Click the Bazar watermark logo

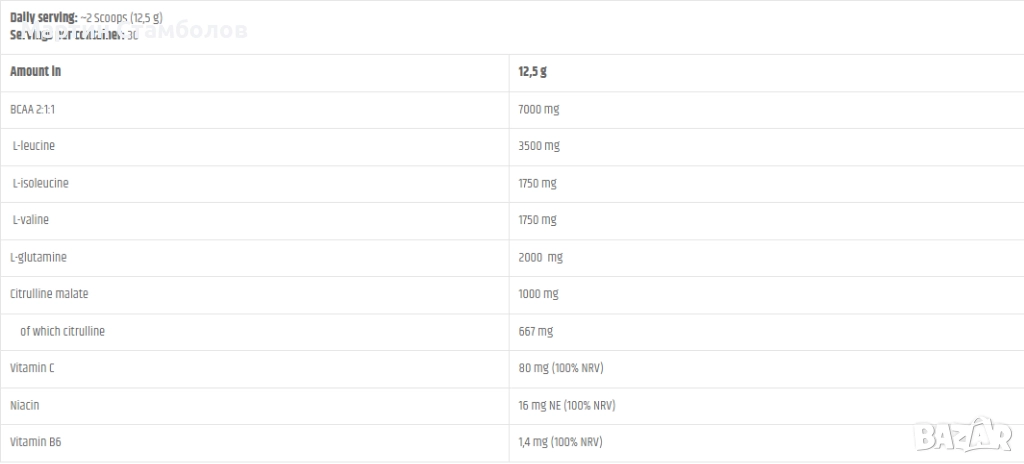click(x=963, y=437)
